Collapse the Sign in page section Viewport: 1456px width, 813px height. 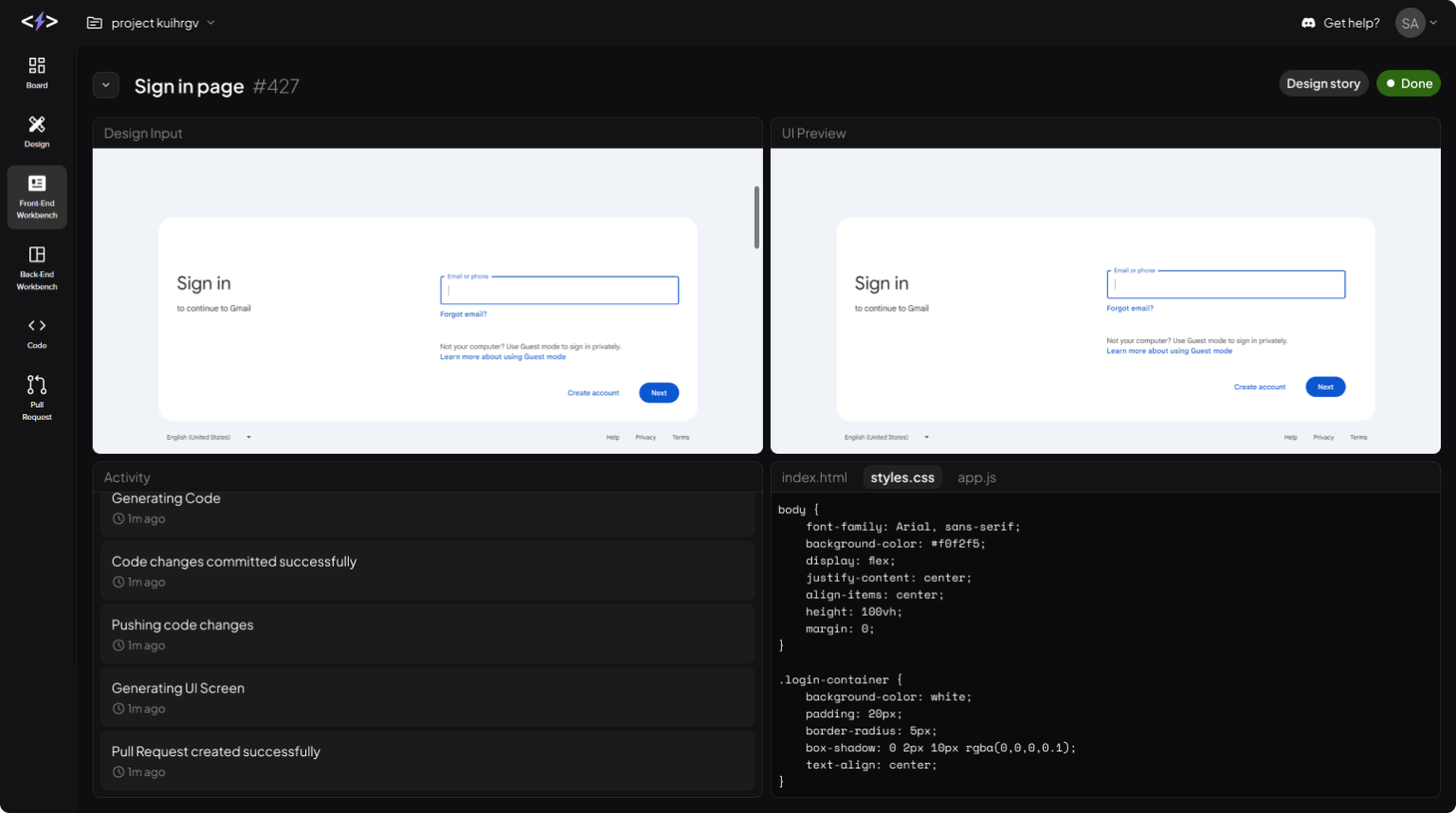pos(105,84)
